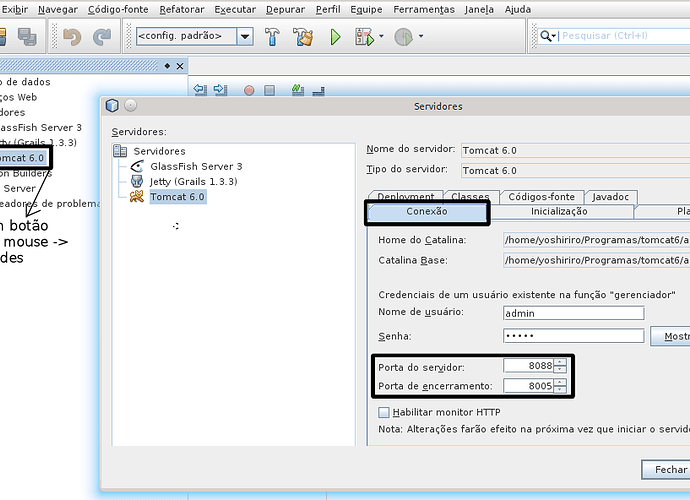This screenshot has width=690, height=500.
Task: Close the side panel with X icon
Action: (x=180, y=66)
